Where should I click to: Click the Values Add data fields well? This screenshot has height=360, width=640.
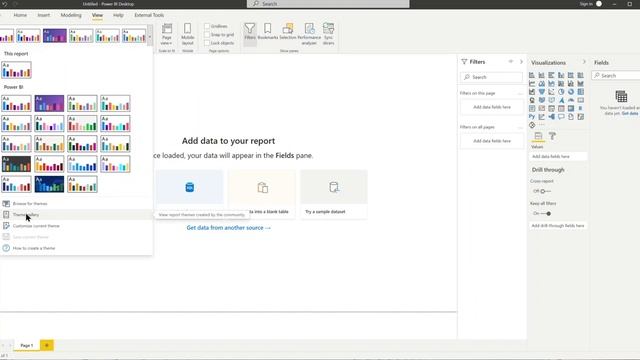point(558,156)
